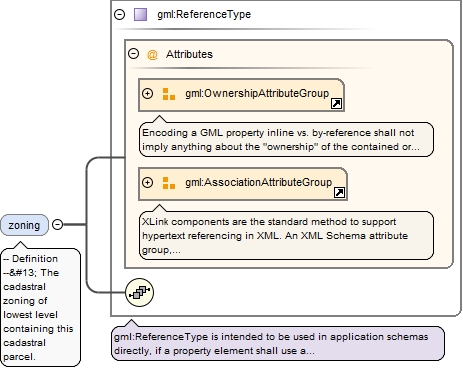Select the zoning element node
The width and height of the screenshot is (463, 370).
pos(24,225)
